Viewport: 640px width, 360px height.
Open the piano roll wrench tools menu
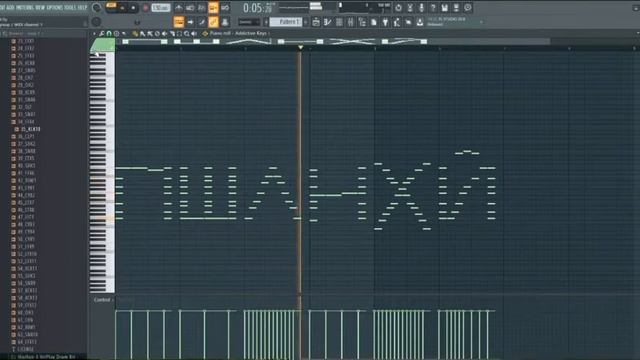102,33
